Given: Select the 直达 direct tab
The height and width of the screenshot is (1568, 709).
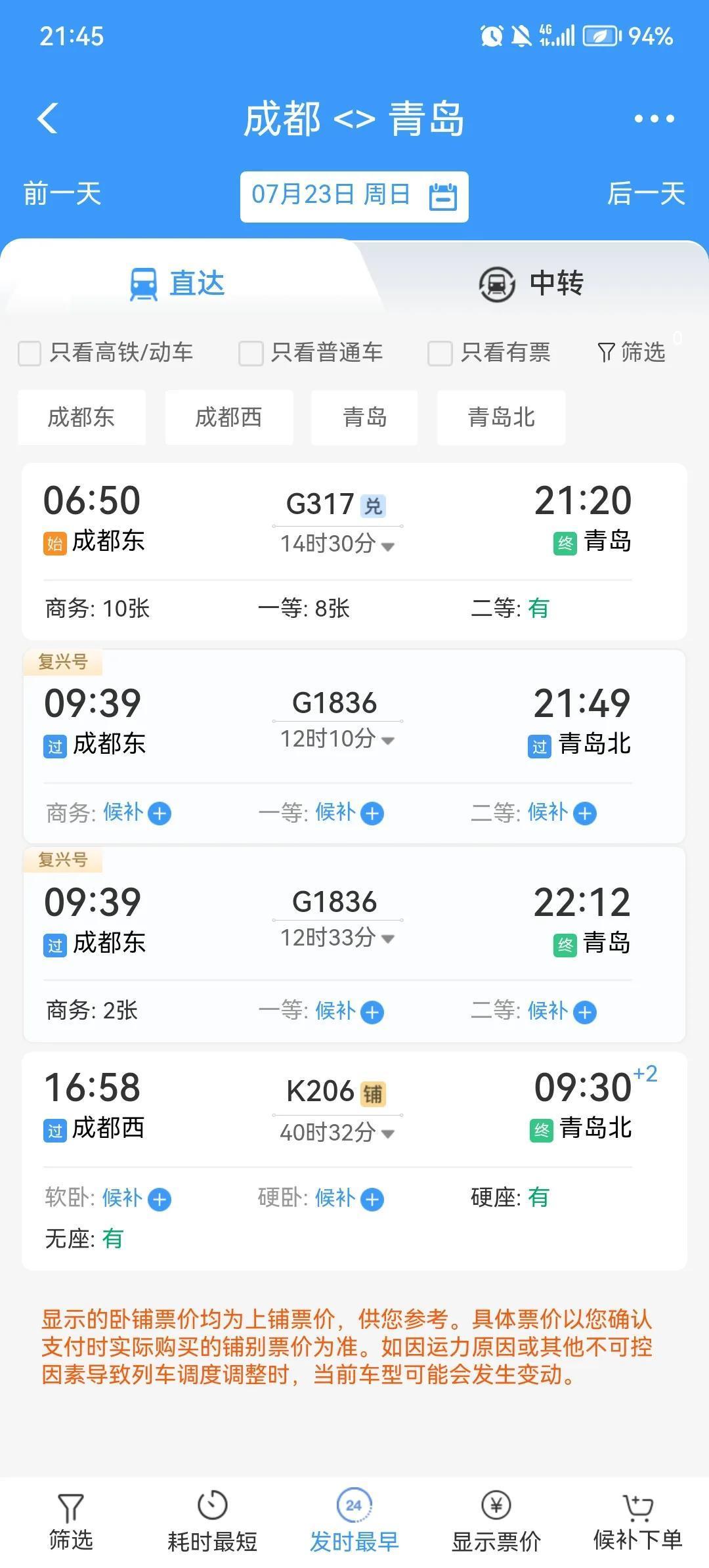Looking at the screenshot, I should pos(177,284).
